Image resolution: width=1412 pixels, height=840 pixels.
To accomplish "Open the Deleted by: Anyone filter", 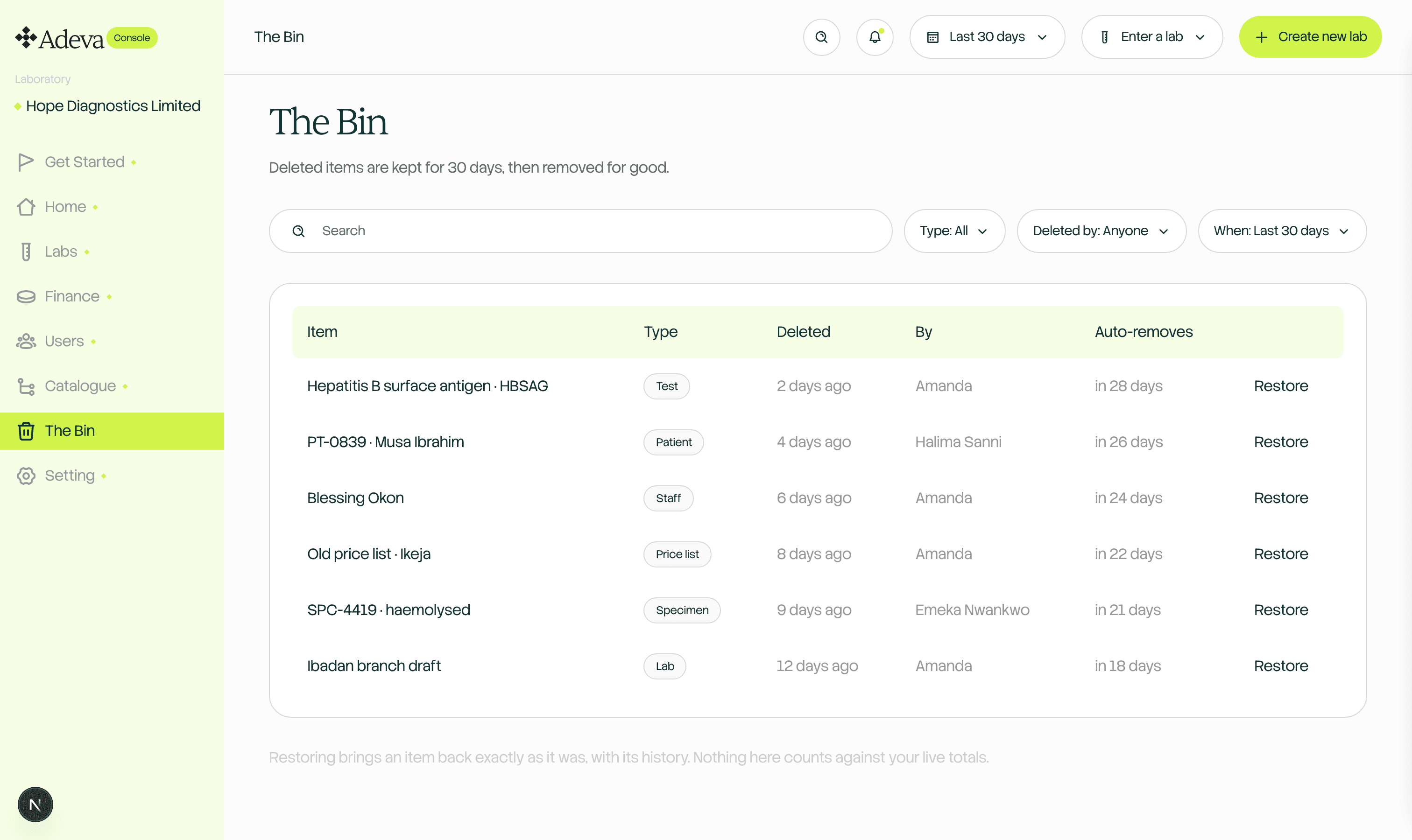I will point(1101,231).
